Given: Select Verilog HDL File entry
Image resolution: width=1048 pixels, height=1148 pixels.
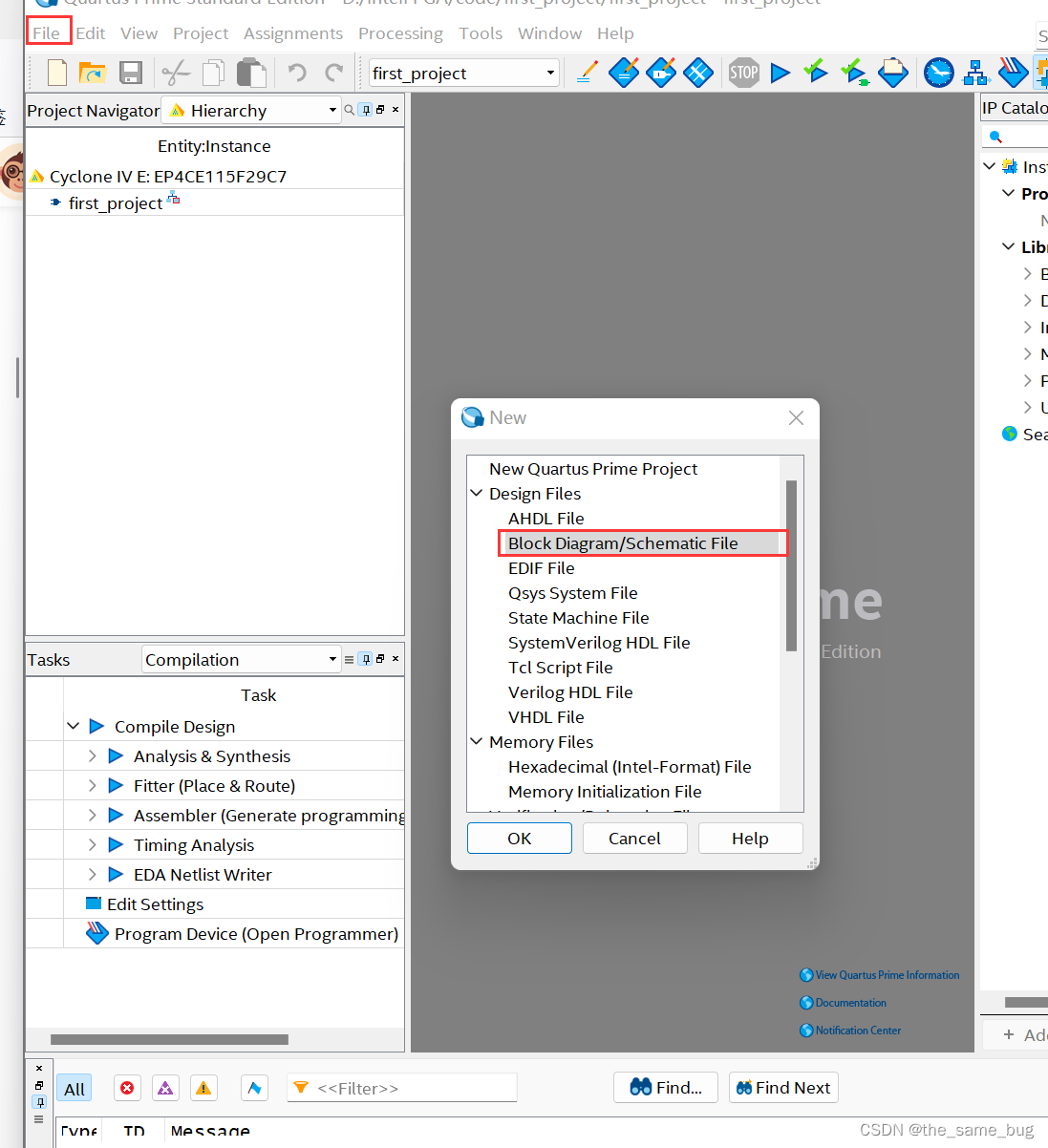Looking at the screenshot, I should point(570,691).
